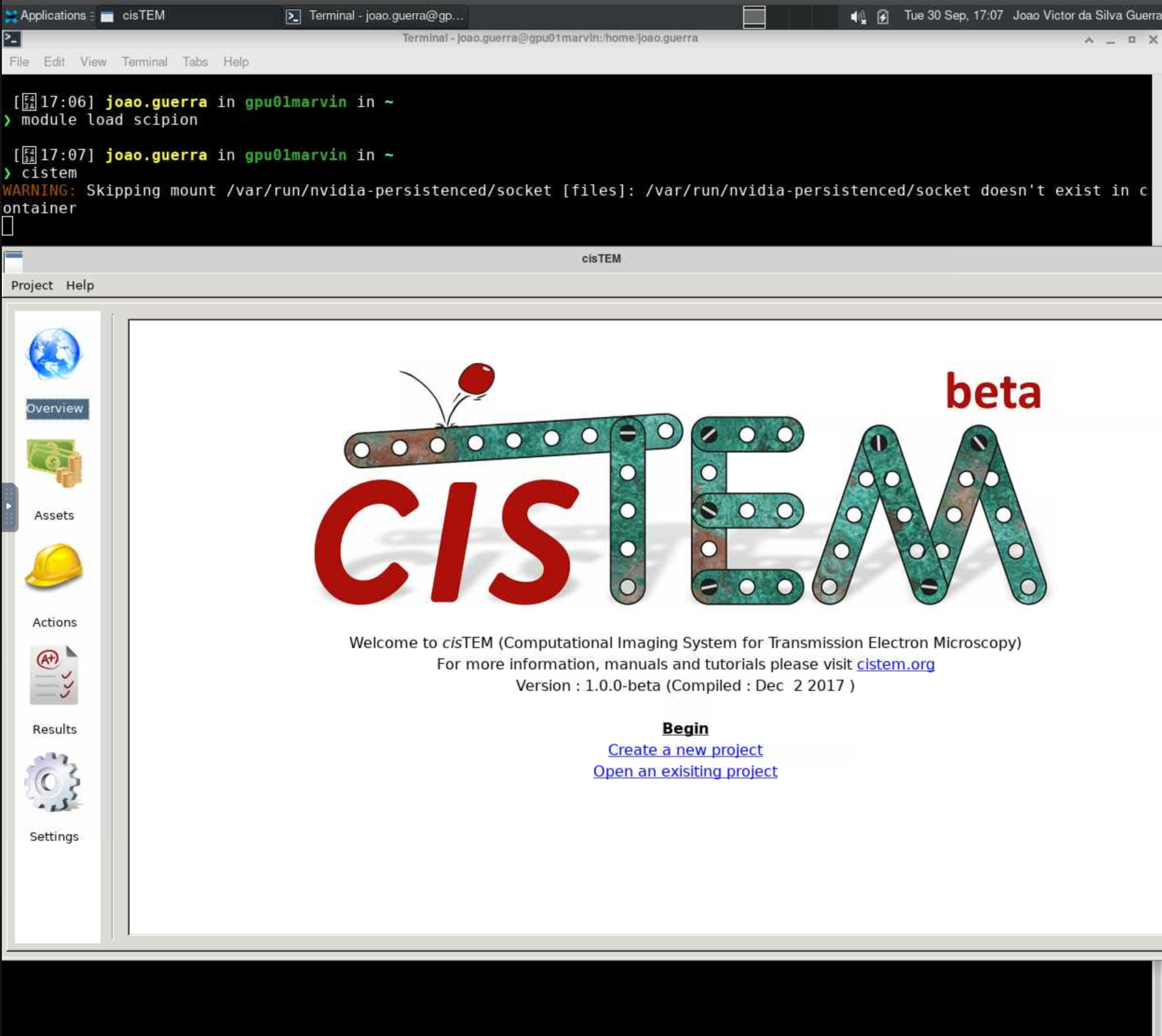1162x1036 pixels.
Task: Expand the collapsed side panel arrow
Action: [8, 507]
